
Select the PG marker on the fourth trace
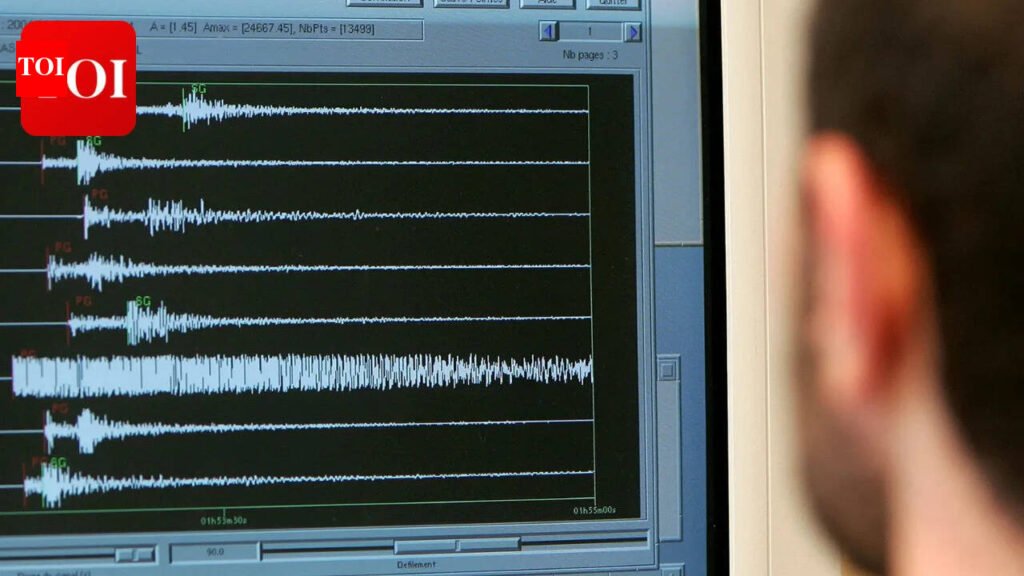(63, 247)
